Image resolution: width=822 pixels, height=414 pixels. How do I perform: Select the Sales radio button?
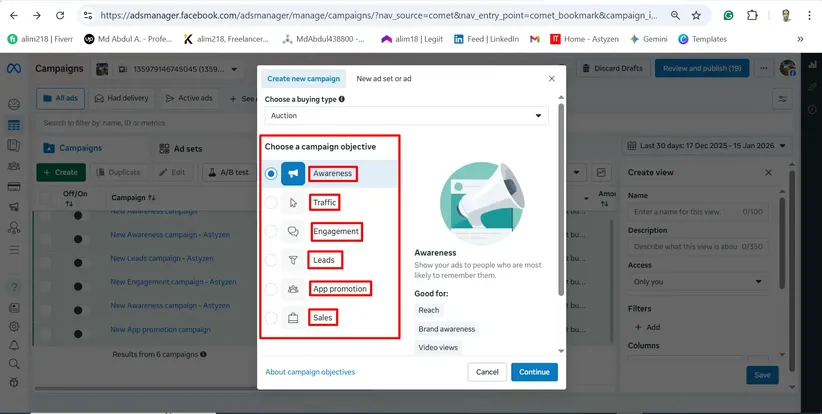click(x=271, y=319)
